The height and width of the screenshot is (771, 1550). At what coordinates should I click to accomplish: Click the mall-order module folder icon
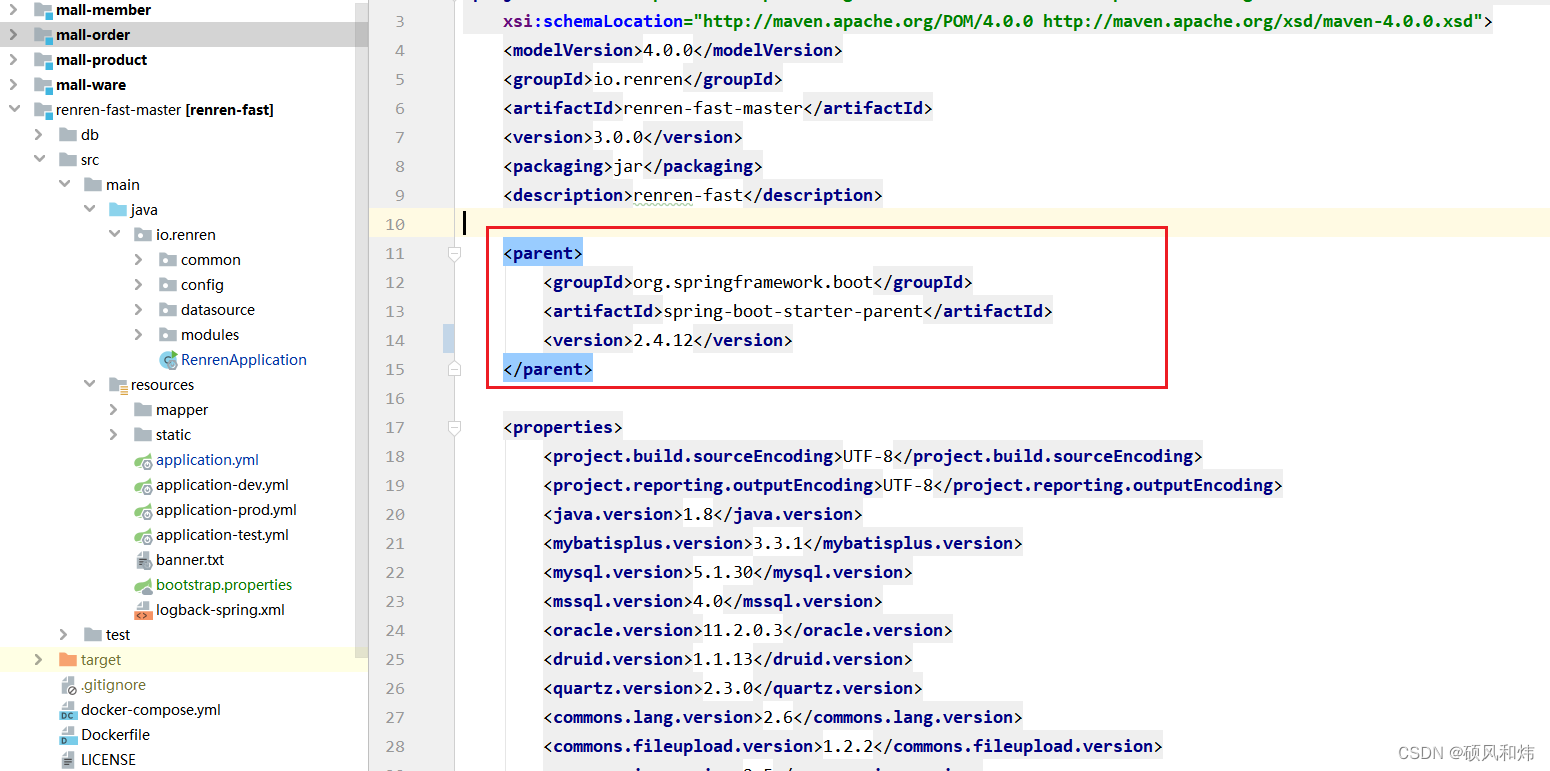[43, 35]
